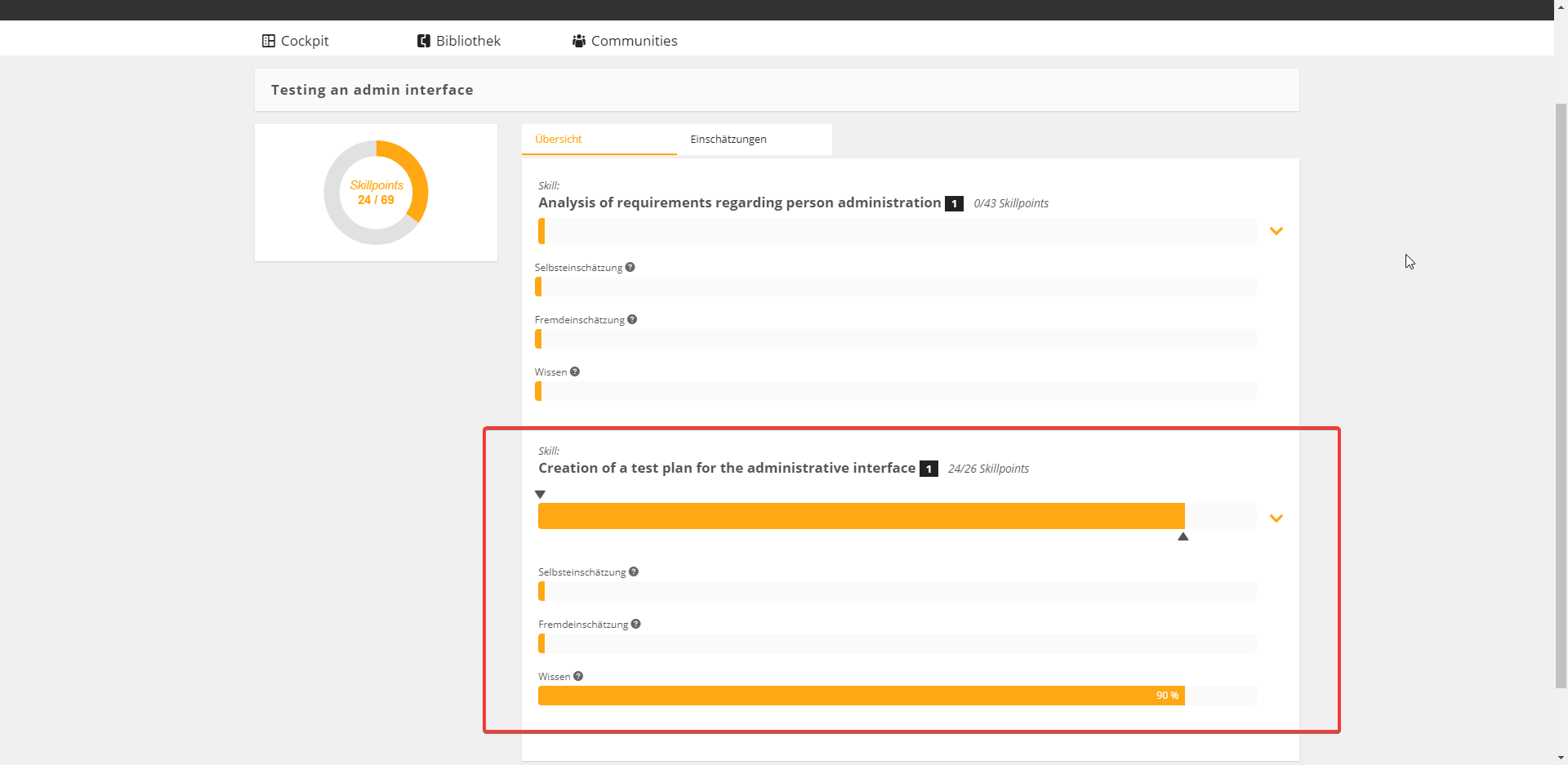1568x765 pixels.
Task: Open the Einschätzungen tab
Action: [x=728, y=140]
